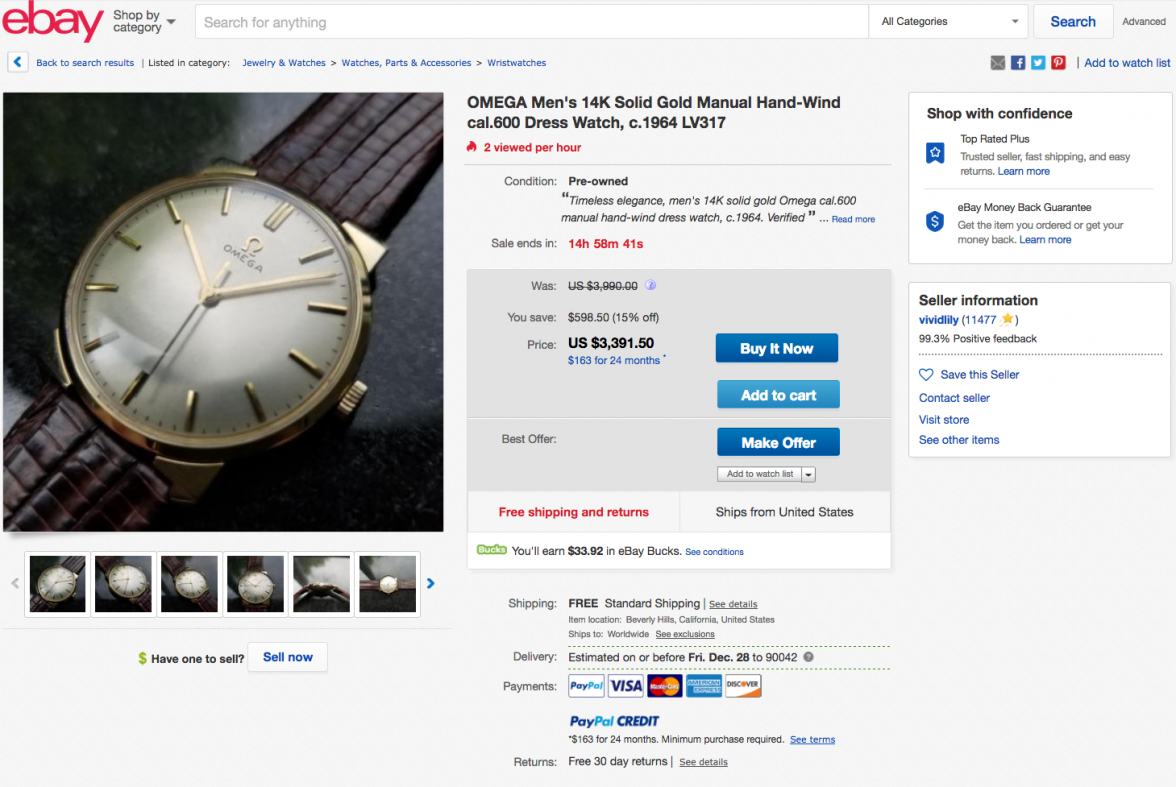Open the delivery estimate help icon
The height and width of the screenshot is (787, 1176).
pos(808,657)
